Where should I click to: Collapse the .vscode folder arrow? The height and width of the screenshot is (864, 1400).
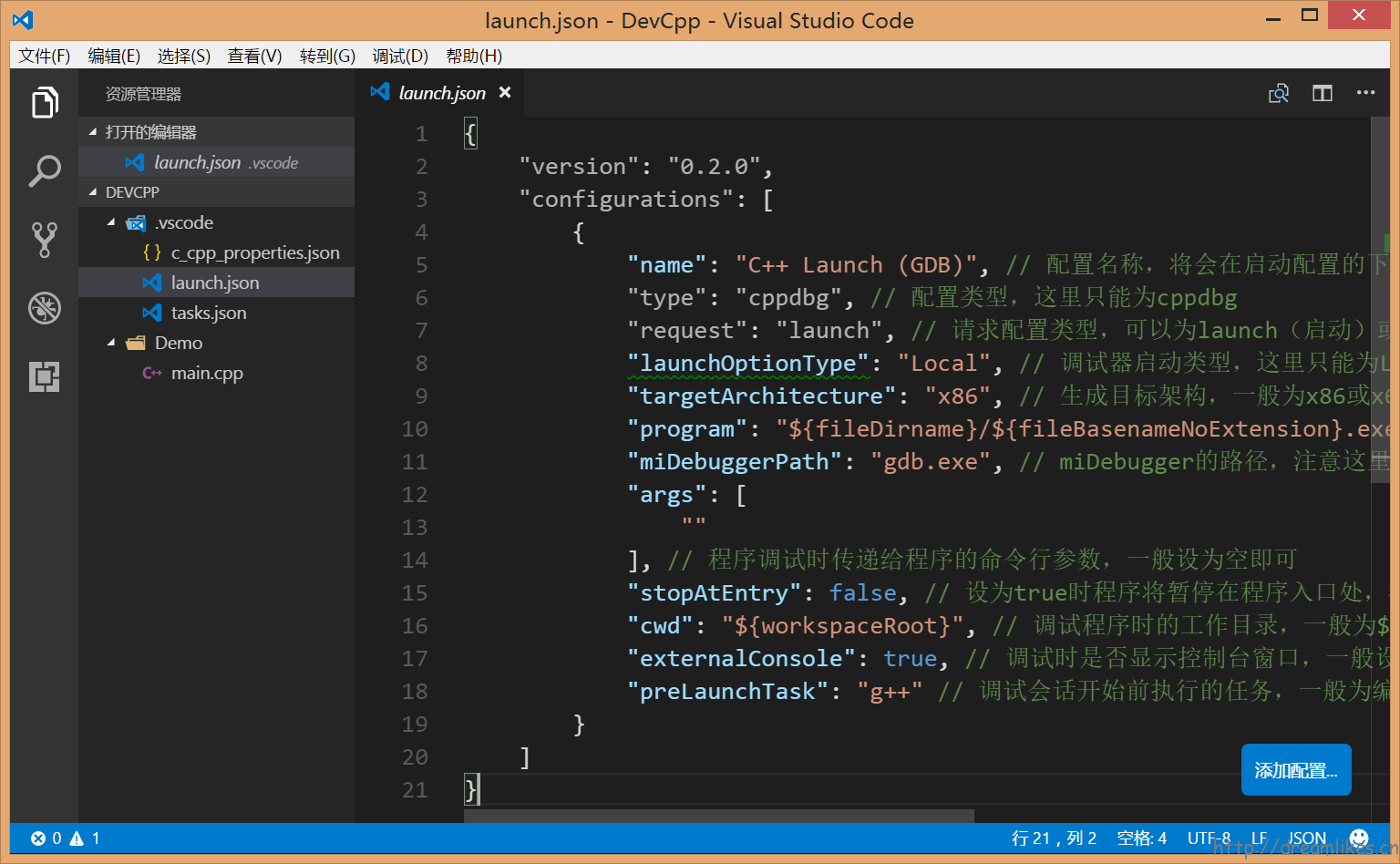point(111,222)
